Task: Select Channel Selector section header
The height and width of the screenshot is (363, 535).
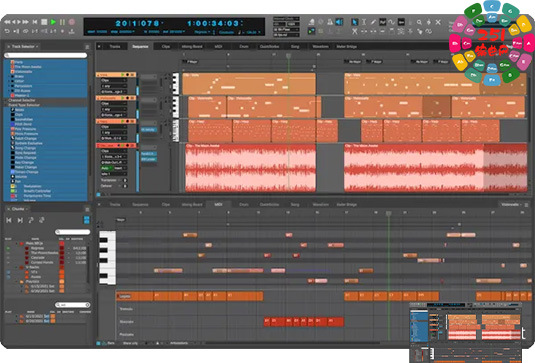Action: pyautogui.click(x=22, y=100)
